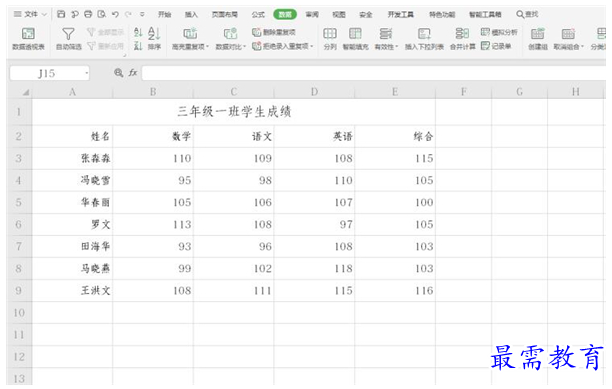Click Insert Dropdown List (插入下拉列表)
The width and height of the screenshot is (612, 389).
tap(424, 38)
